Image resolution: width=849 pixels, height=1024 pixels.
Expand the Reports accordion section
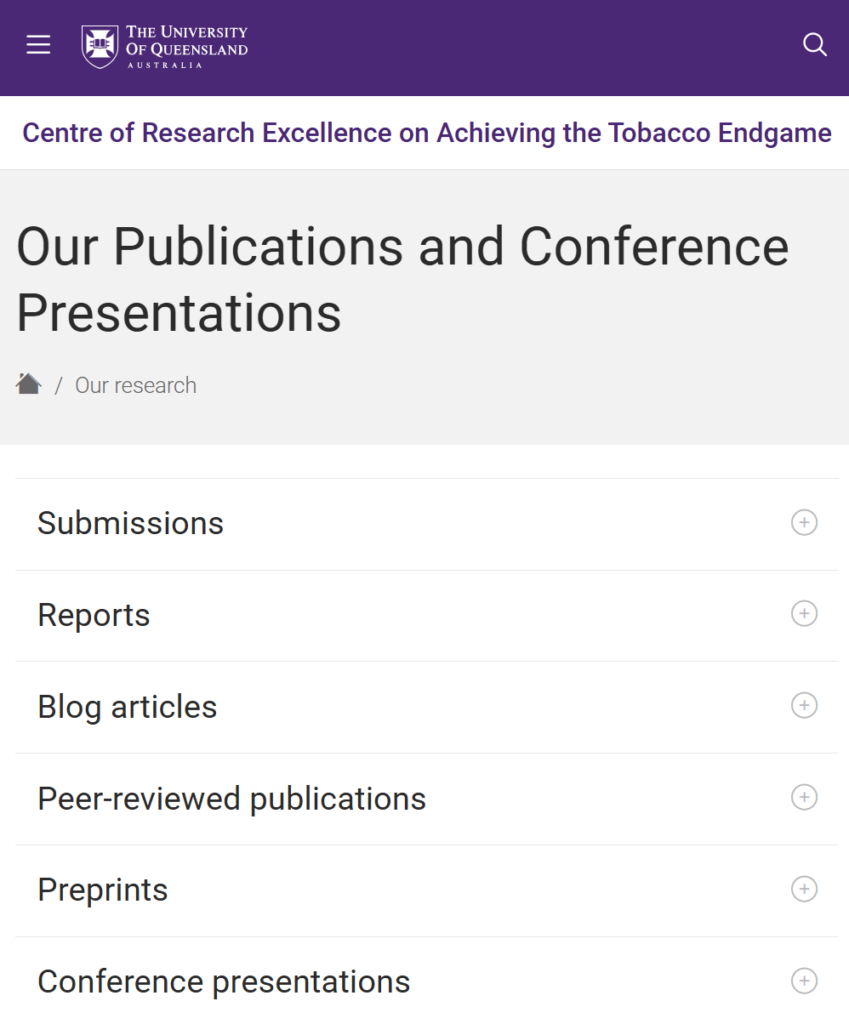point(427,615)
